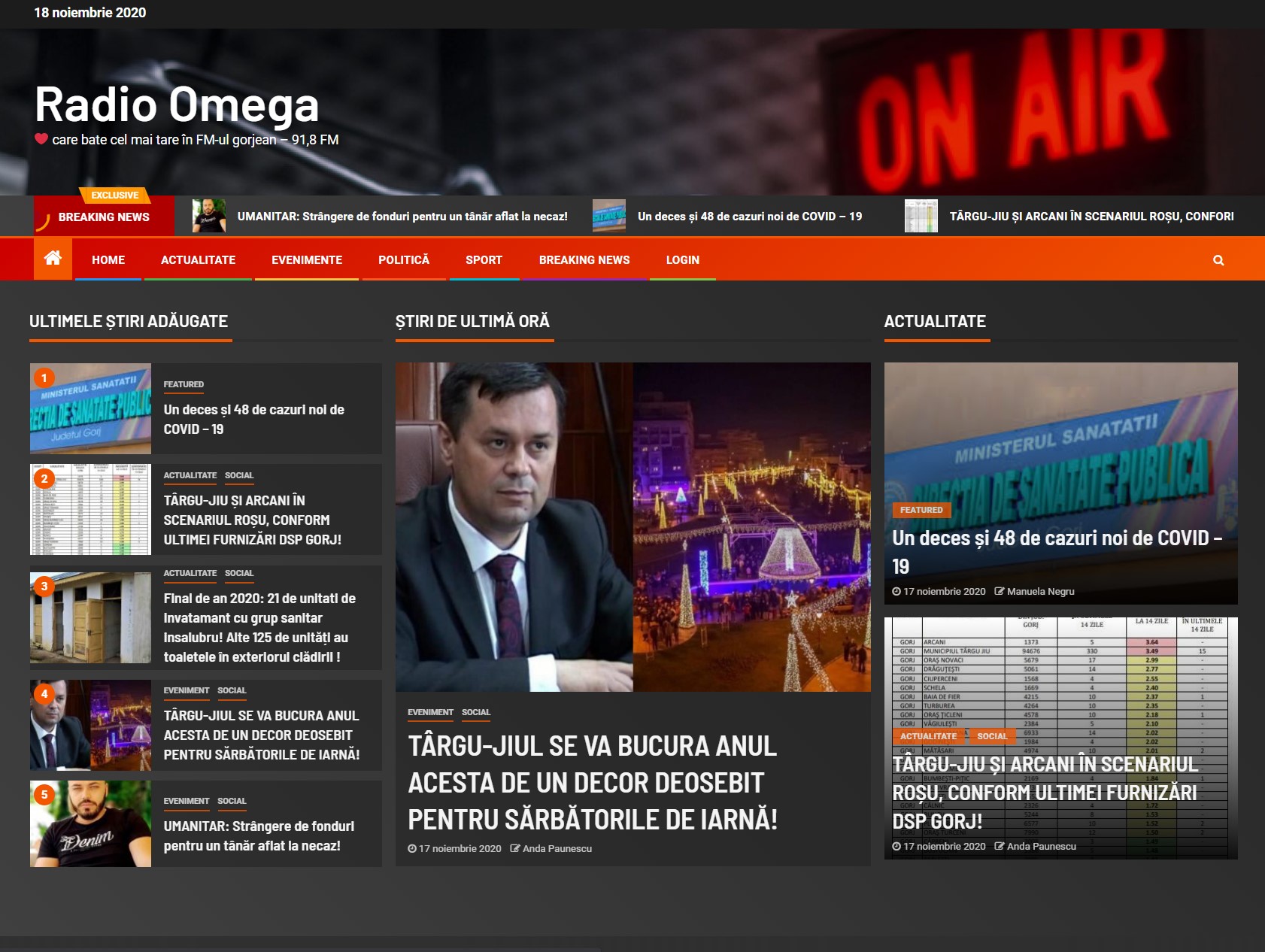Screen dimensions: 1265x952
Task: Open list article Un deces și 48 de cazuri
Action: 254,420
